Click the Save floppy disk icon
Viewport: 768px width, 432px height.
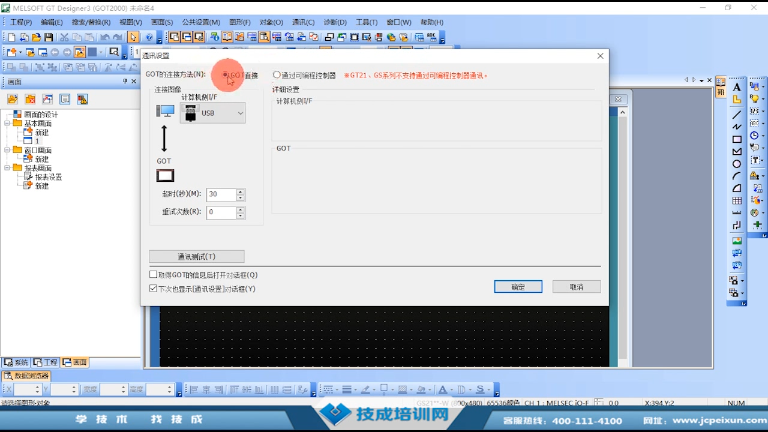click(x=48, y=37)
